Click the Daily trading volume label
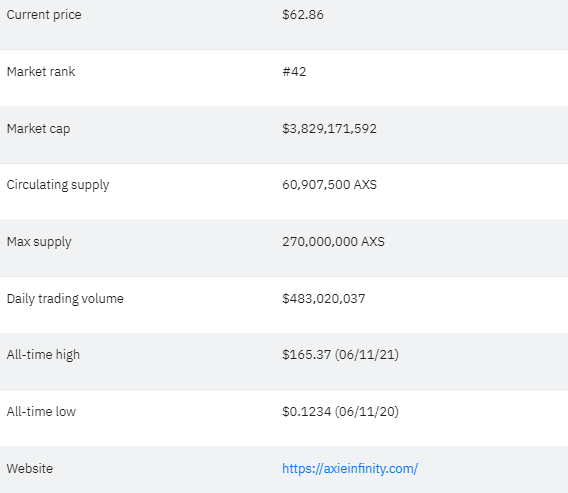The image size is (568, 493). click(65, 299)
